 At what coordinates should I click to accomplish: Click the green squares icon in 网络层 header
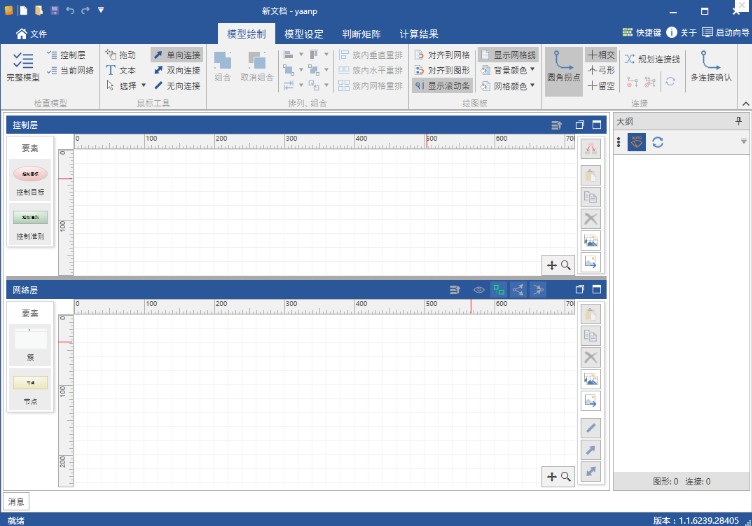(x=499, y=290)
